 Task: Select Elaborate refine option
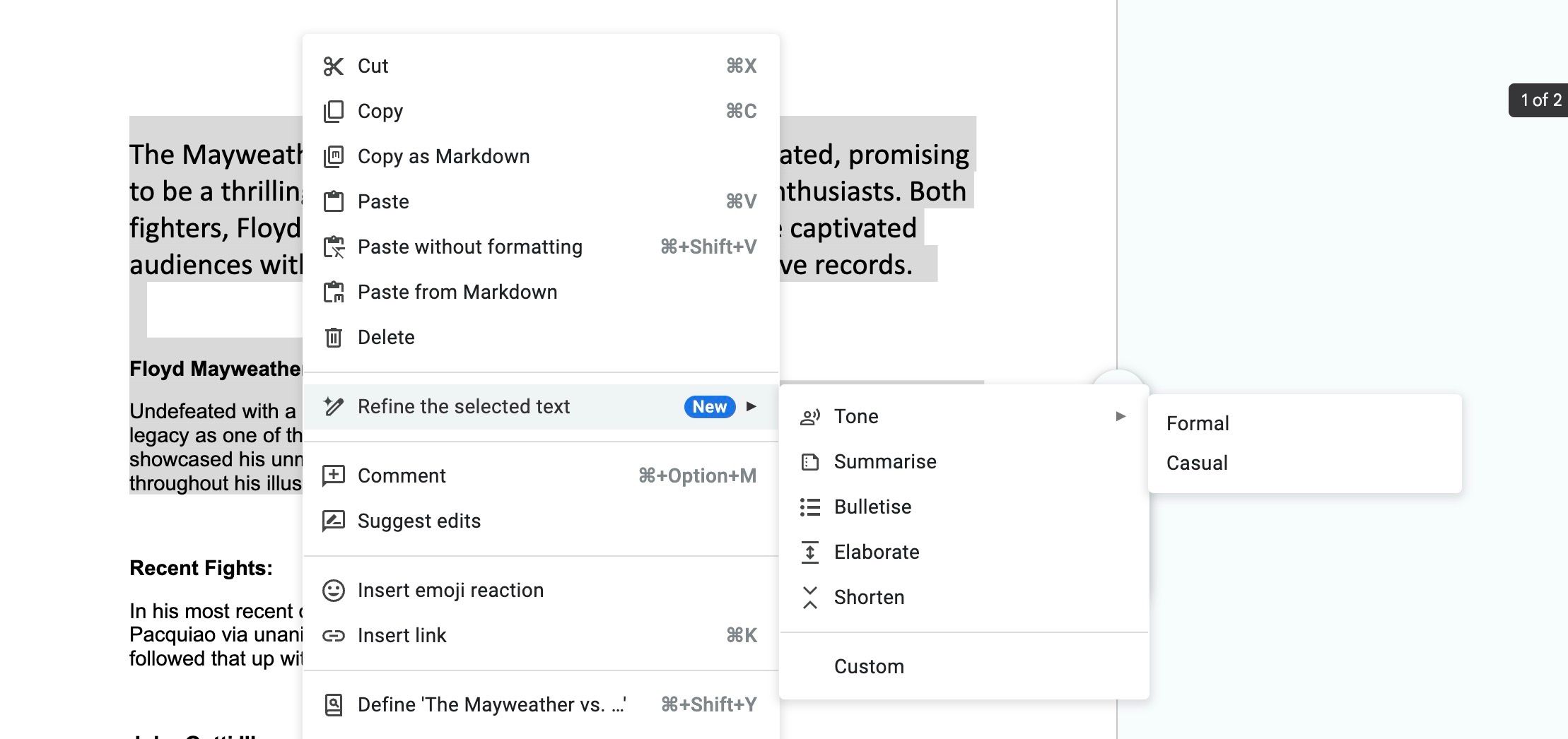(964, 552)
